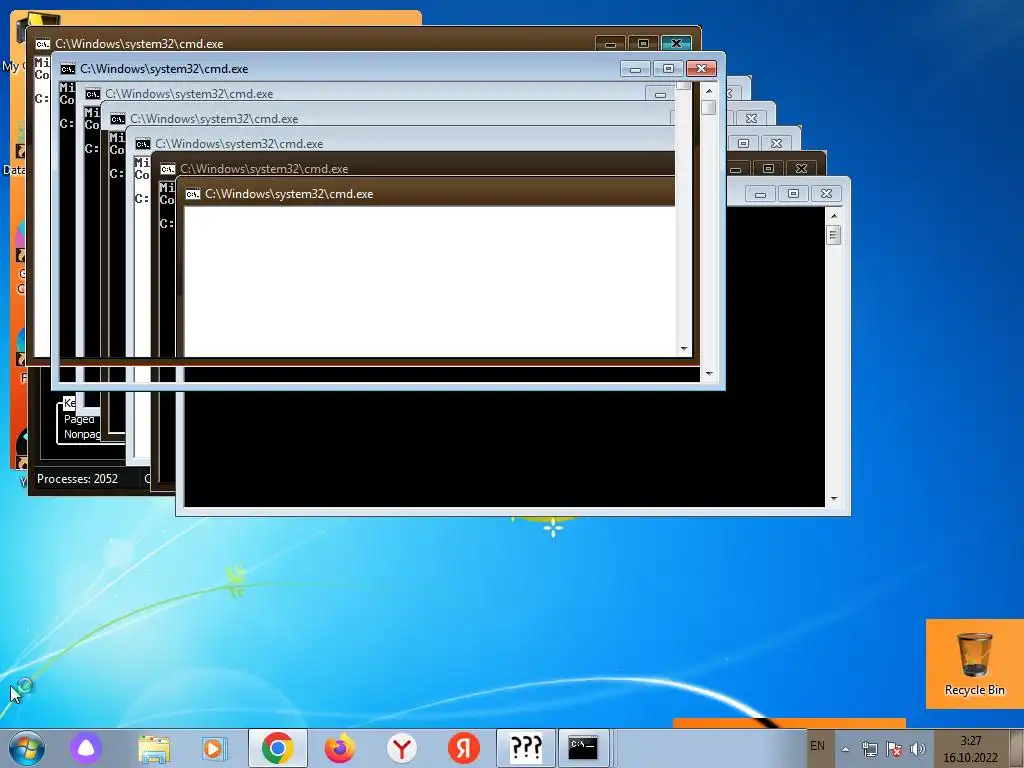The image size is (1024, 768).
Task: Close the backmost dark-titled cmd window
Action: [677, 44]
